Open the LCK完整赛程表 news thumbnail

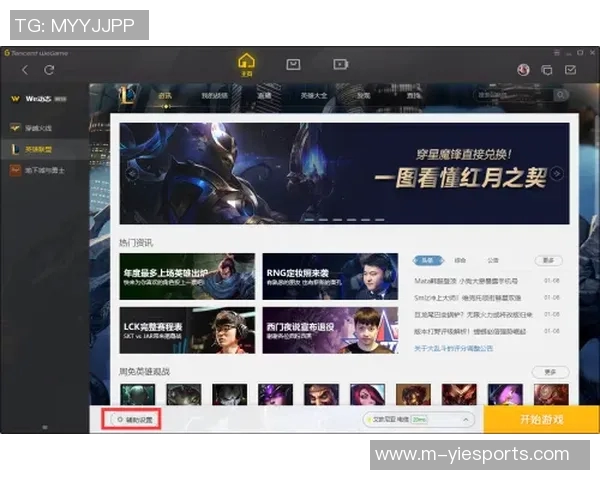click(x=172, y=330)
